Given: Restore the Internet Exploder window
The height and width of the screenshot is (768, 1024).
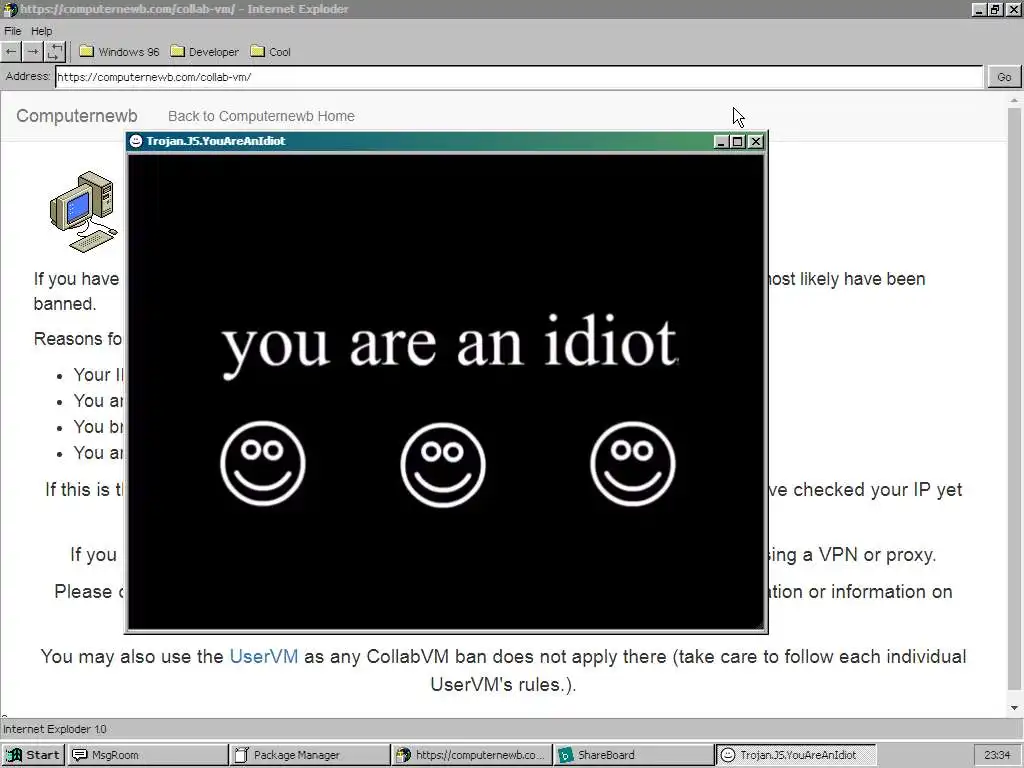Looking at the screenshot, I should click(x=995, y=9).
